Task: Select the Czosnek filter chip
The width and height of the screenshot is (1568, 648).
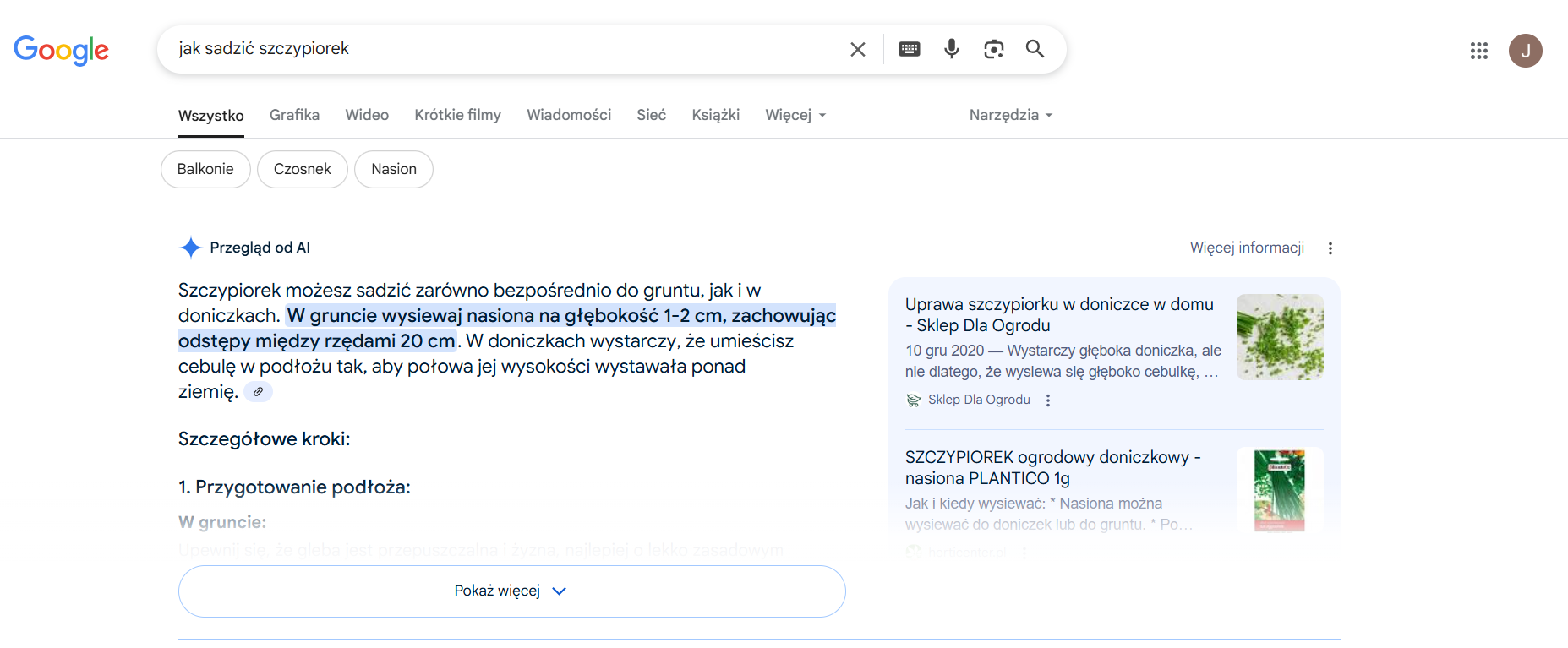Action: [x=302, y=169]
